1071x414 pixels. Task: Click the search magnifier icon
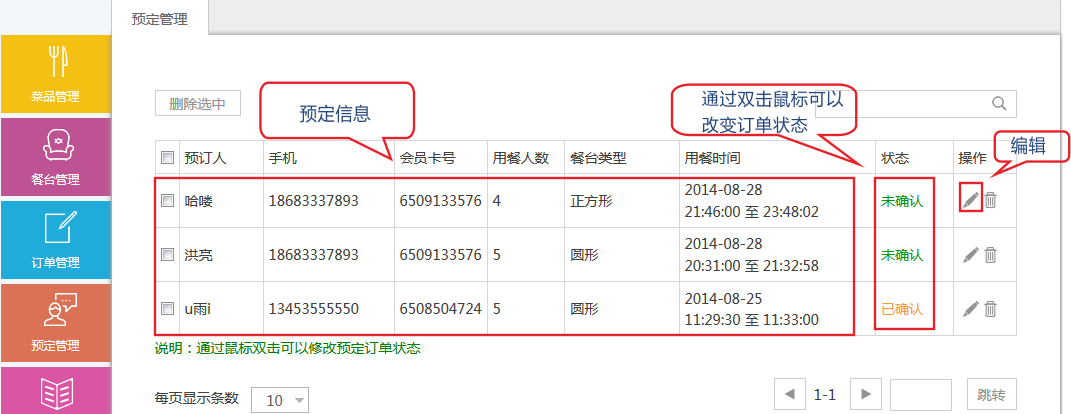[x=998, y=103]
